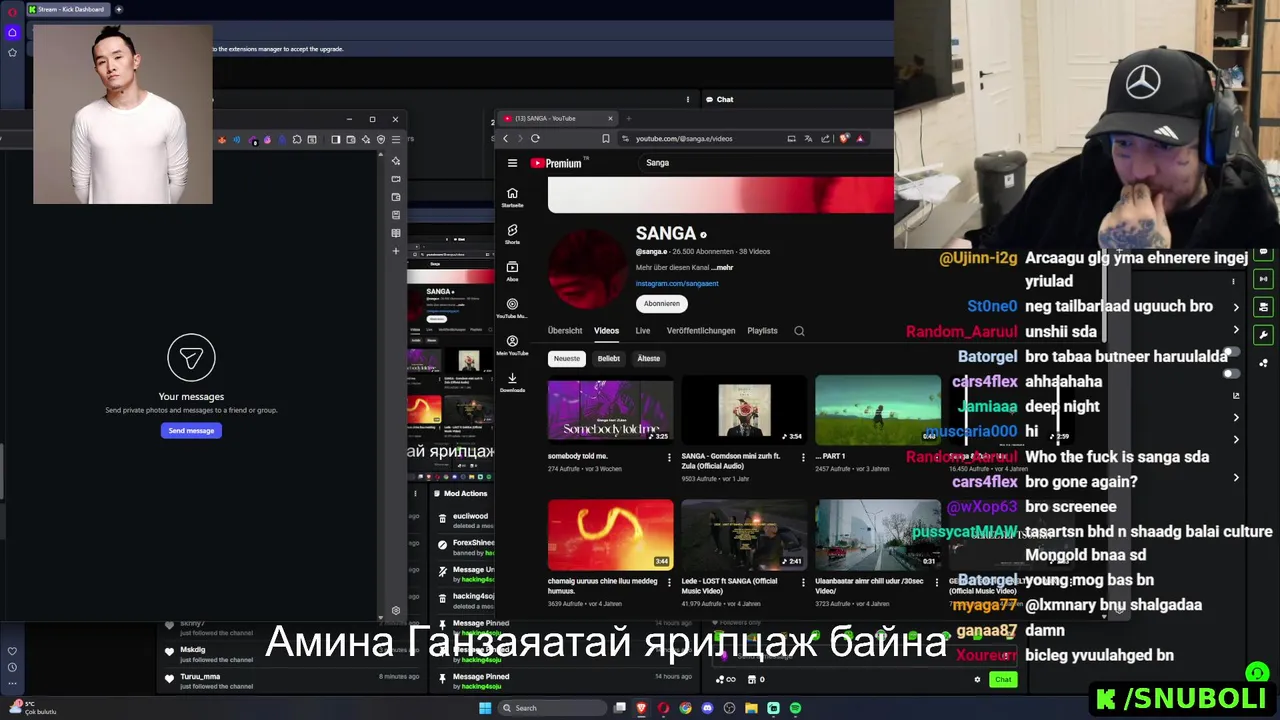Open 'Ulaanbaatar aimr chill udur' video thumbnail
The height and width of the screenshot is (720, 1280).
pos(877,534)
